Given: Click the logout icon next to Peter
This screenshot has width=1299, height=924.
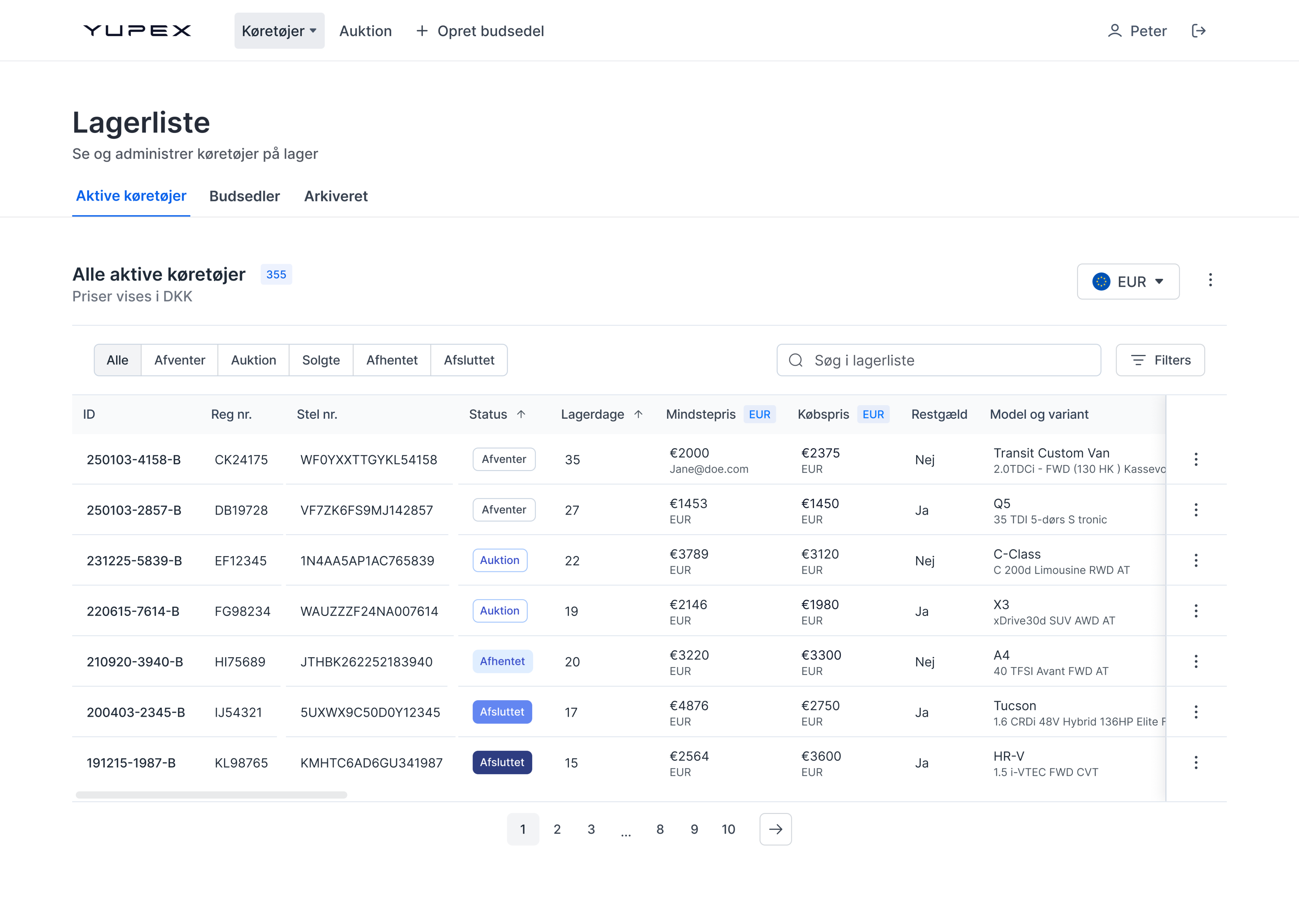Looking at the screenshot, I should pyautogui.click(x=1198, y=31).
